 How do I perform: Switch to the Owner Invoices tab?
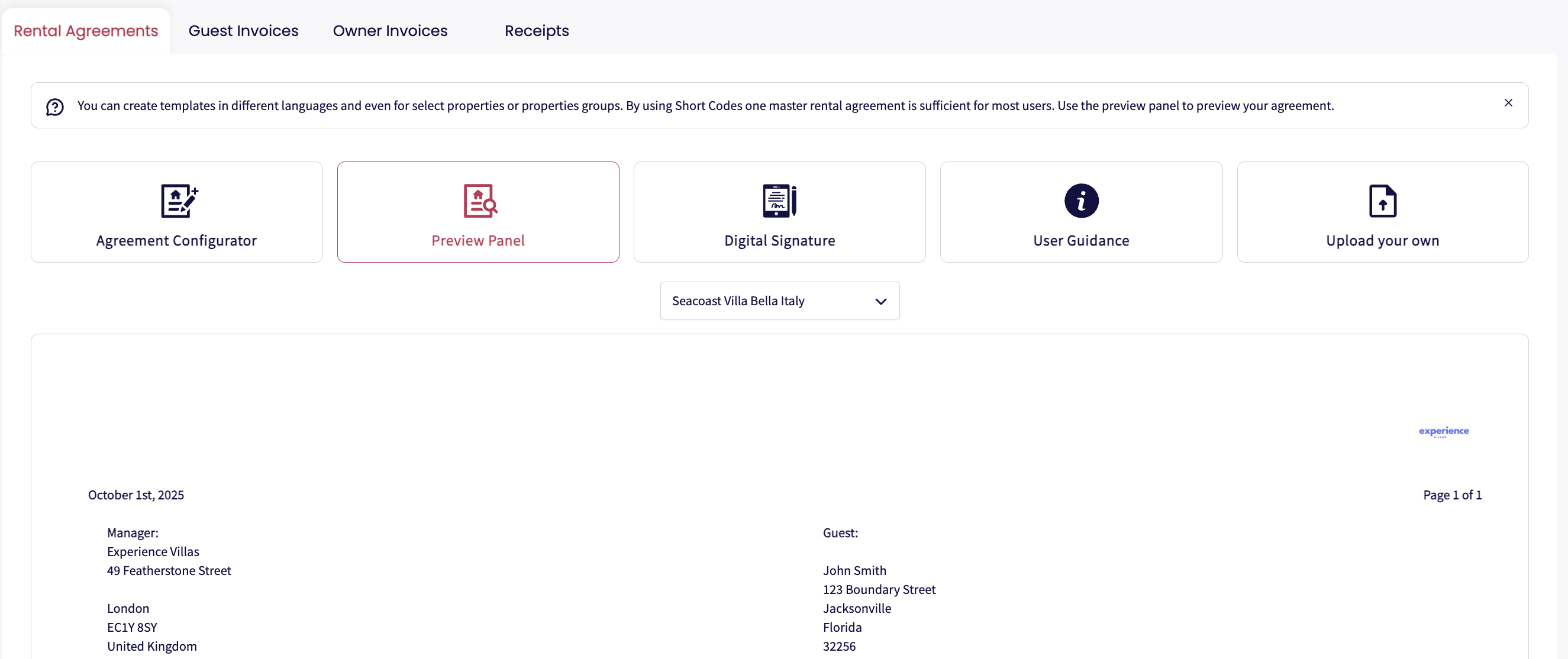(389, 31)
